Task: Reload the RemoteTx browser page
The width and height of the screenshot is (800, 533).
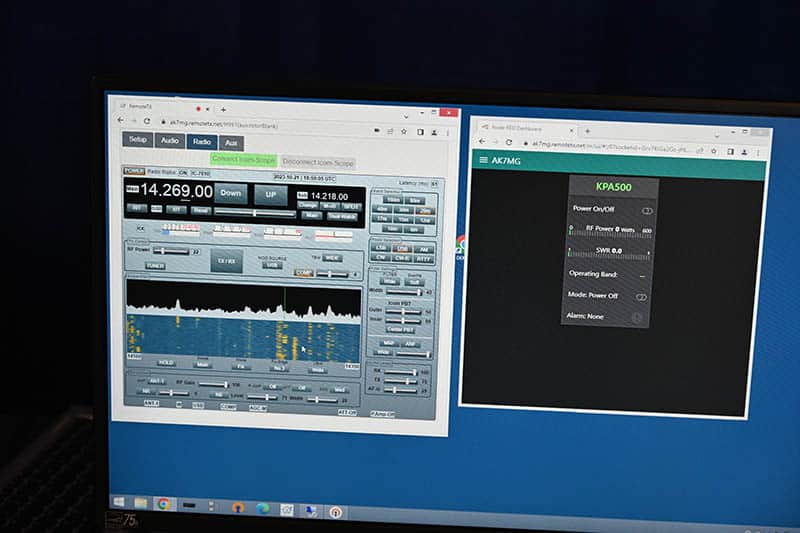Action: [147, 121]
